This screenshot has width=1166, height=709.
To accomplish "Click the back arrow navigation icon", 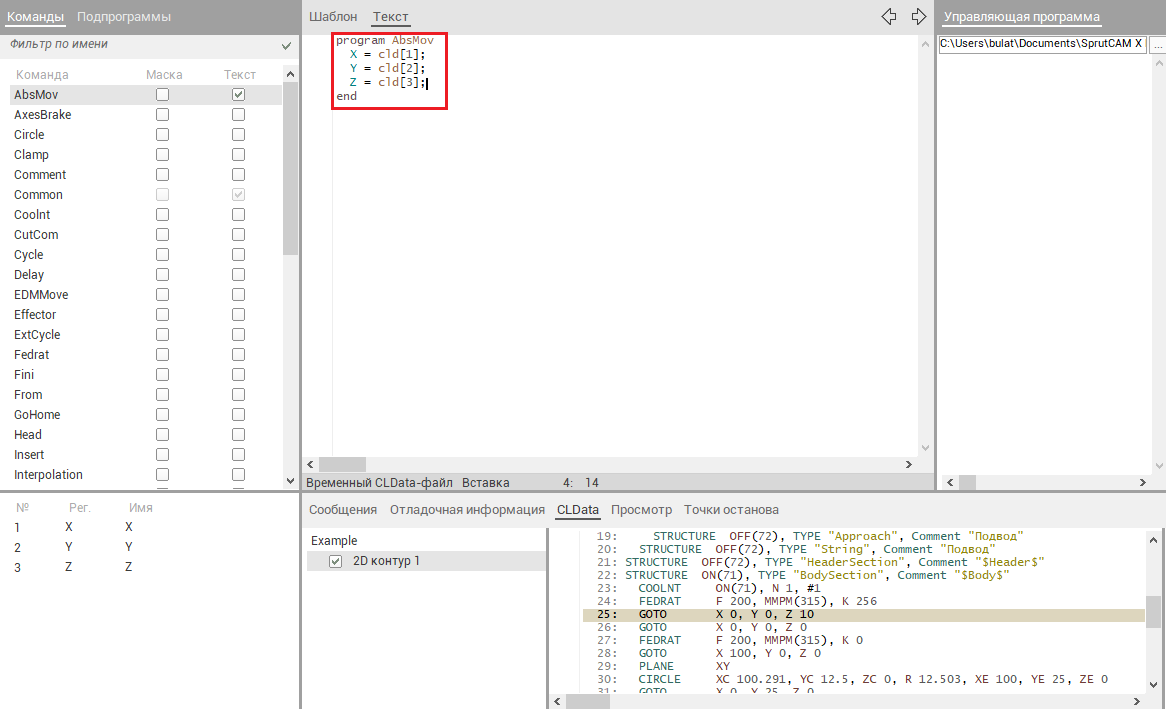I will tap(888, 16).
